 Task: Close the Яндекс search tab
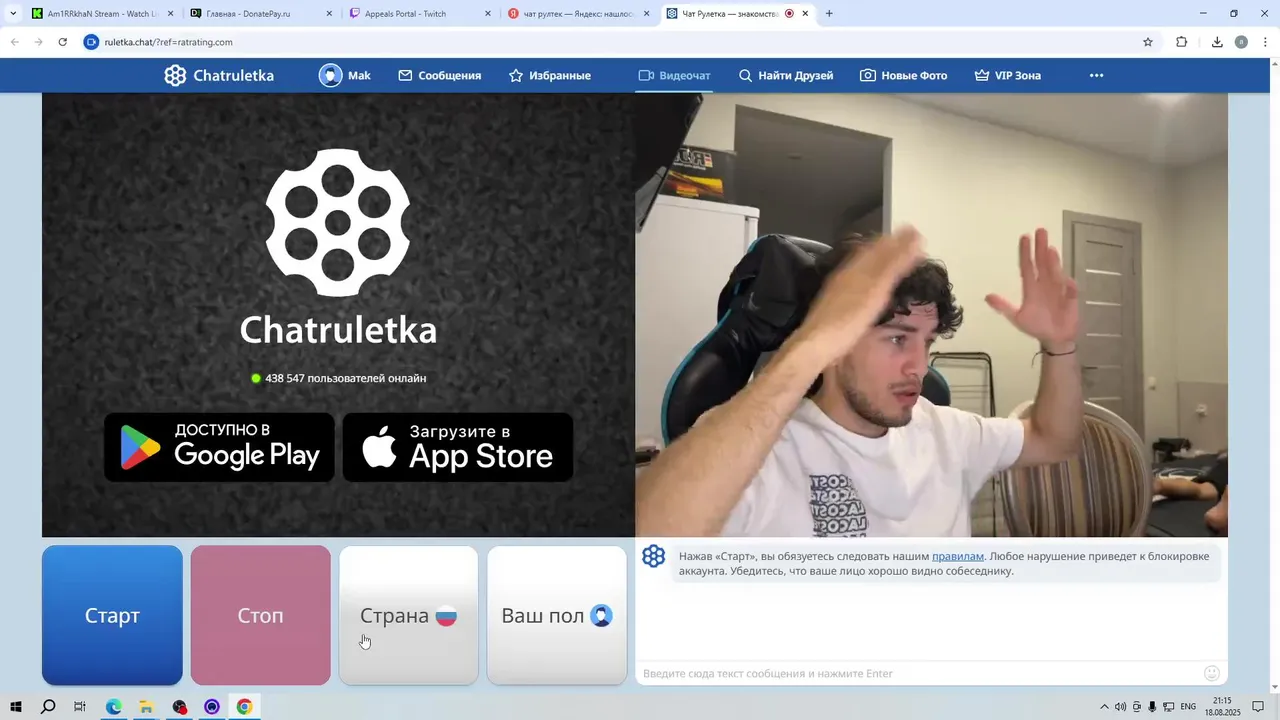(646, 14)
